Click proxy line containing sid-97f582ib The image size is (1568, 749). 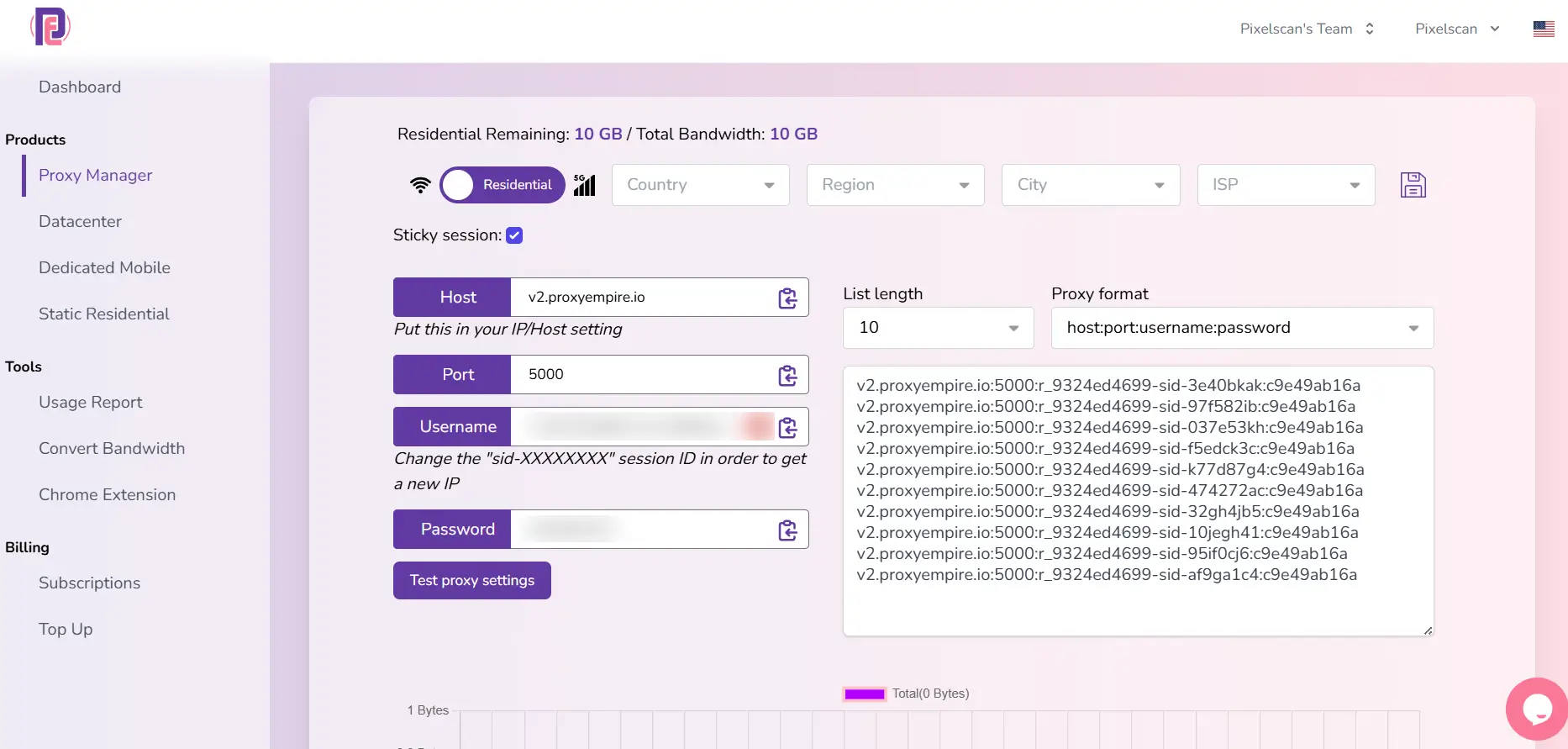tap(1106, 406)
